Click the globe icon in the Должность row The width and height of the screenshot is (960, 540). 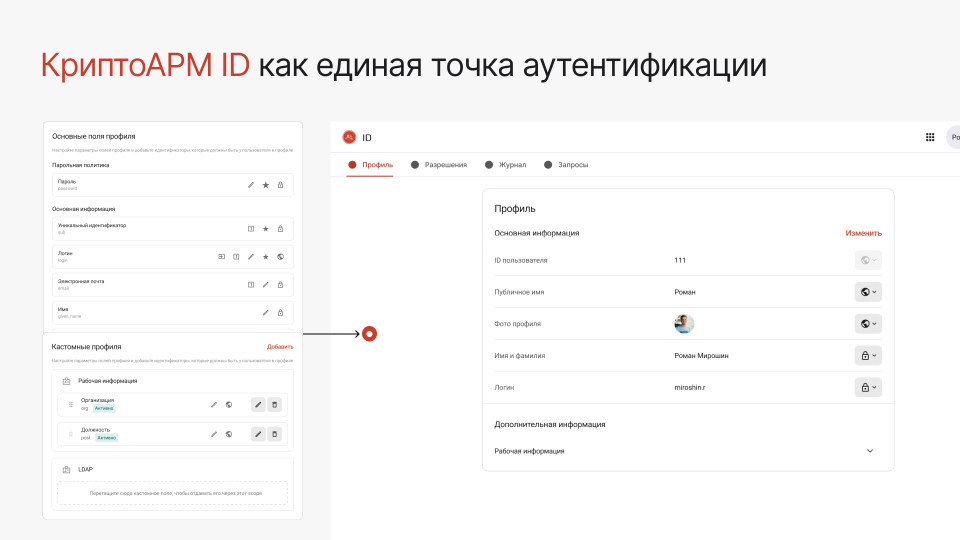pos(229,434)
